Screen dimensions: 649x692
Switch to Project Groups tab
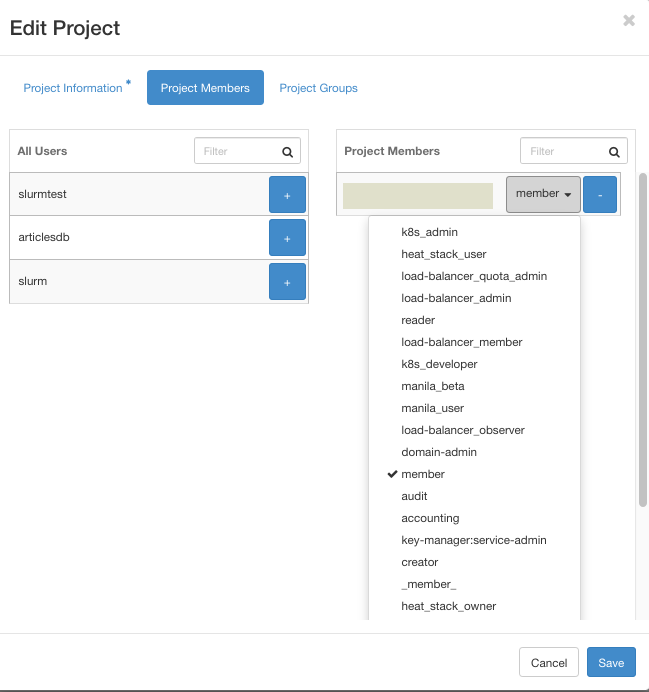tap(318, 88)
